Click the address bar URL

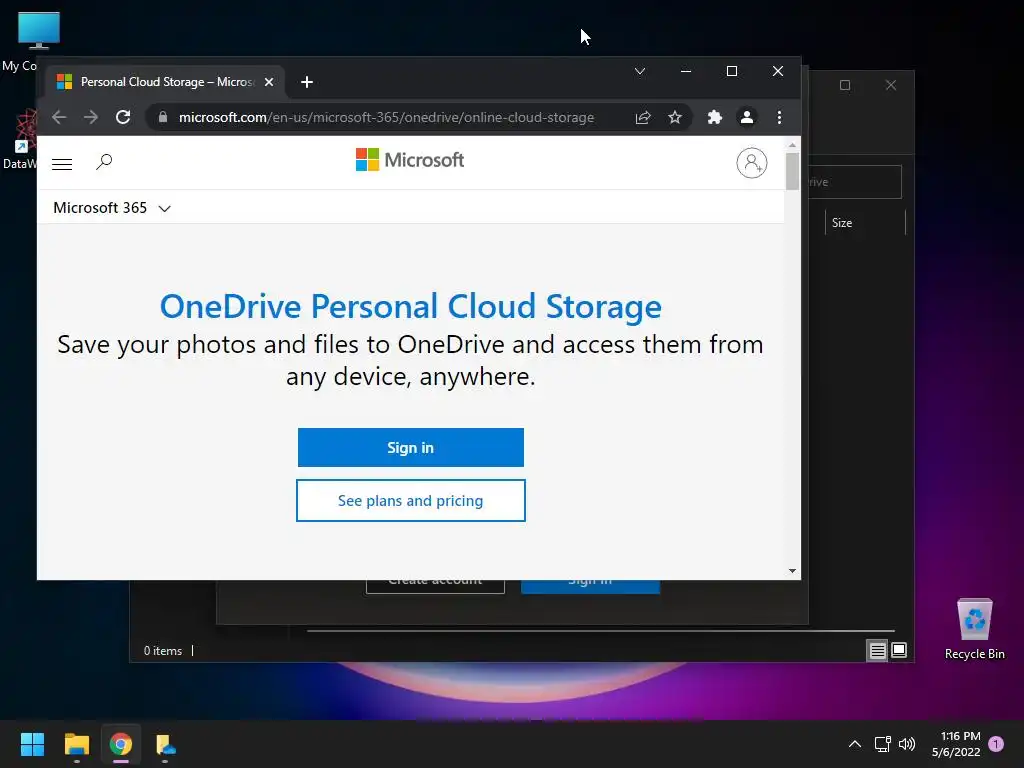coord(386,118)
